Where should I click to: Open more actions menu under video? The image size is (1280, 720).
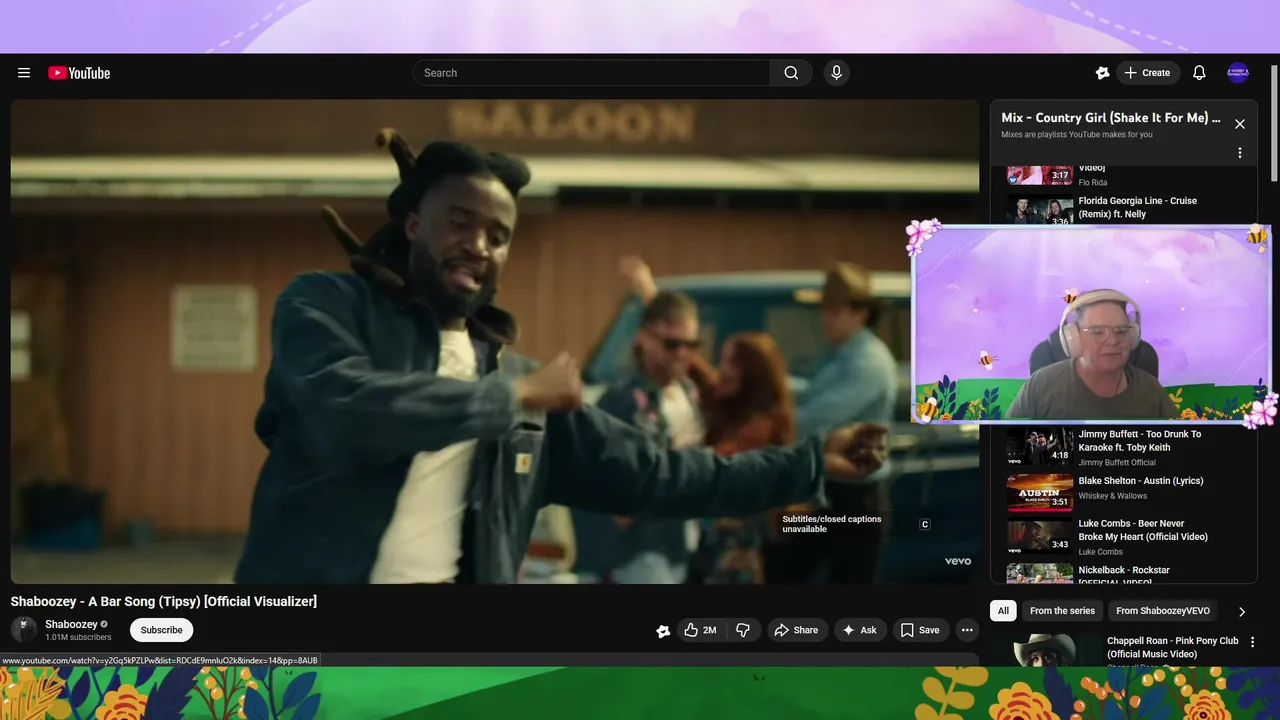[967, 630]
